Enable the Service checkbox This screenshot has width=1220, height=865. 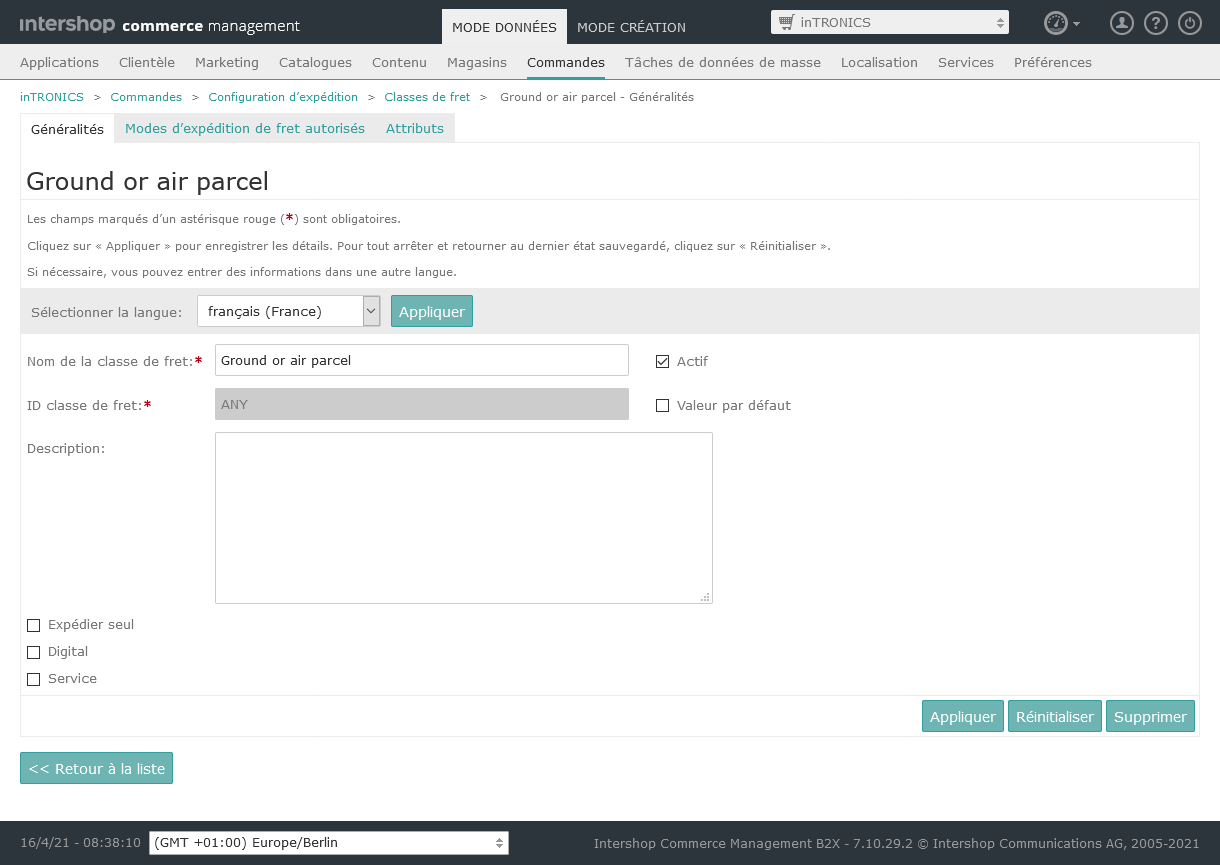[34, 679]
